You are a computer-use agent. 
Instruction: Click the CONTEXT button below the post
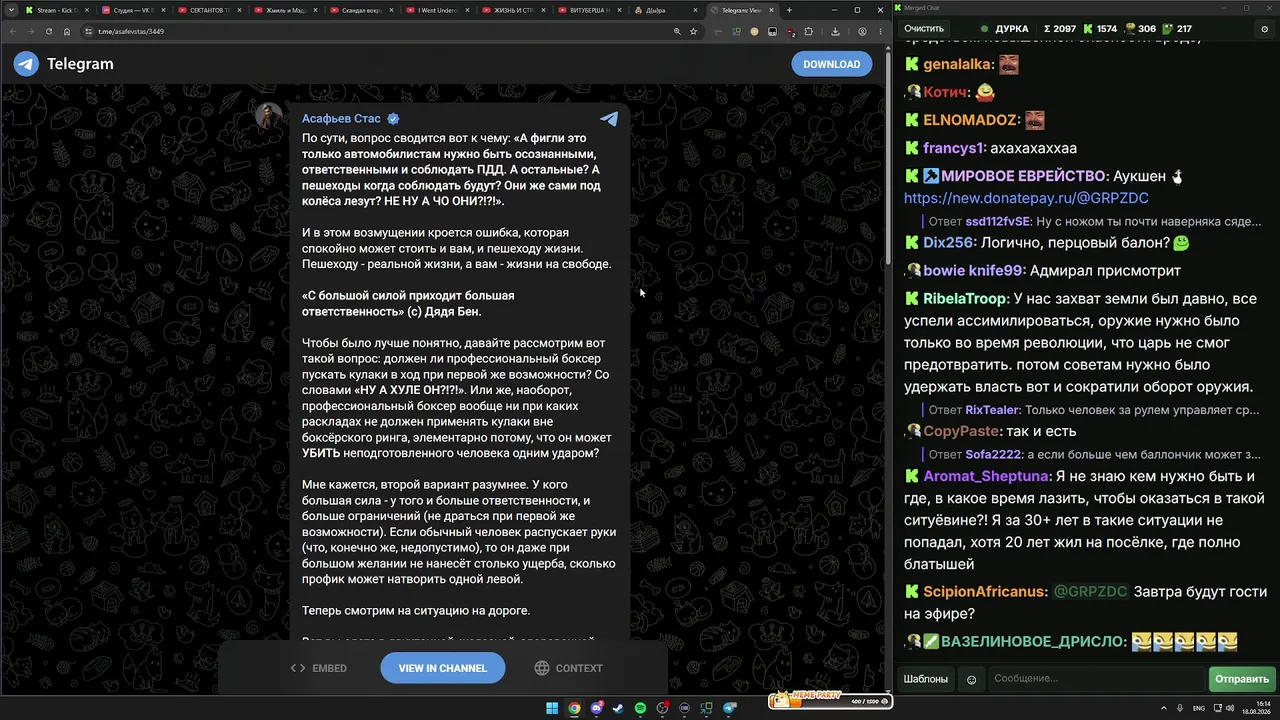pyautogui.click(x=568, y=668)
